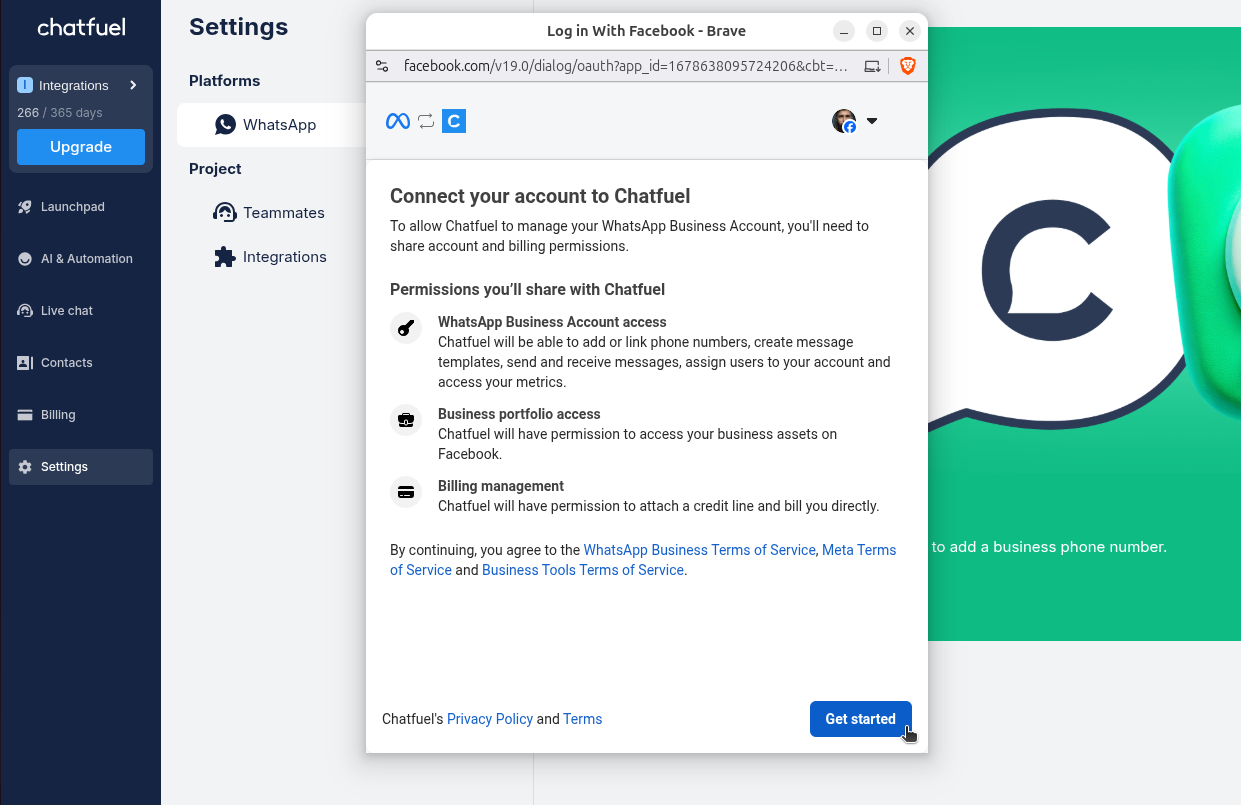Click the install app icon in address bar
1241x805 pixels.
(873, 66)
